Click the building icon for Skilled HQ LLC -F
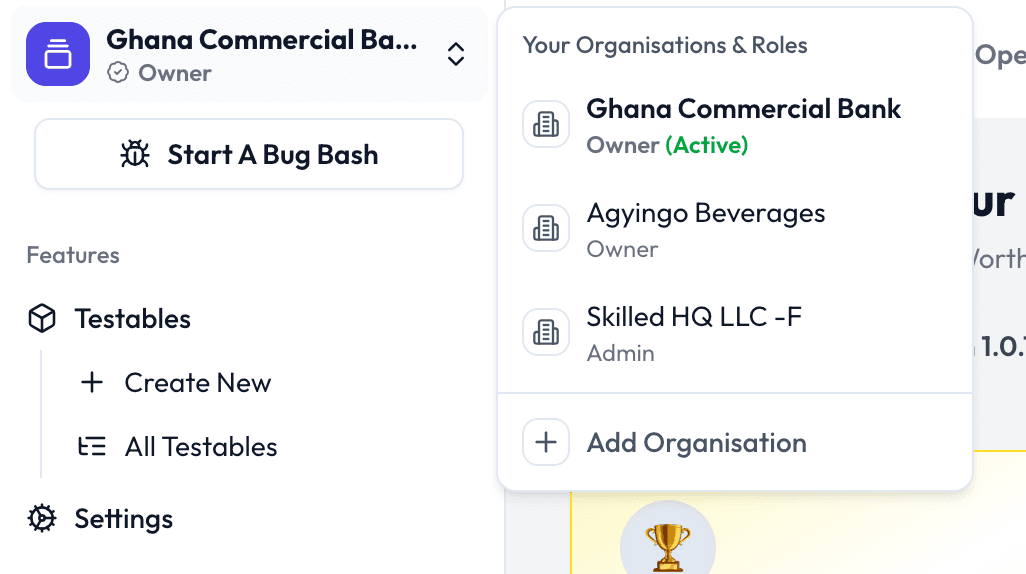 (546, 333)
